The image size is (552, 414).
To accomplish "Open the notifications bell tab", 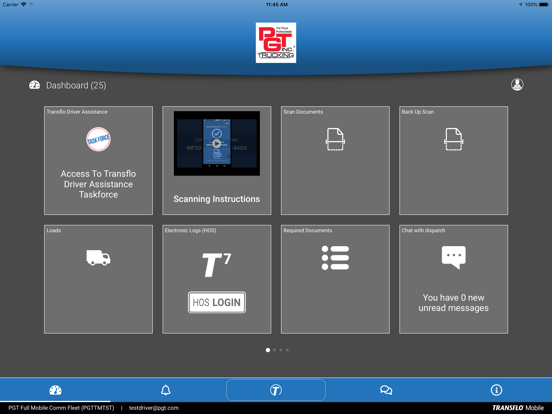I will (x=165, y=390).
